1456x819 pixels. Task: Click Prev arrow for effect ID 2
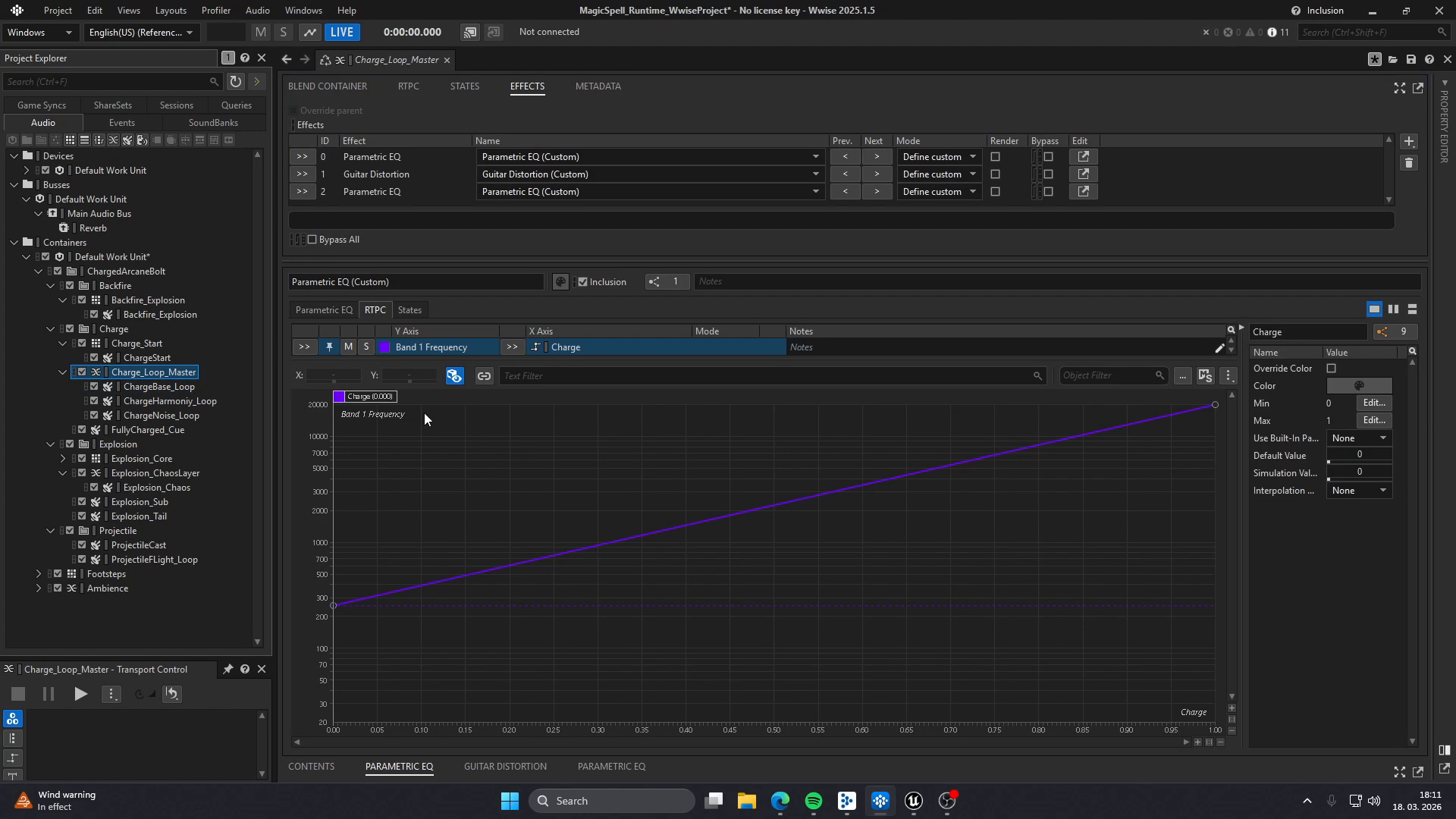pyautogui.click(x=845, y=192)
